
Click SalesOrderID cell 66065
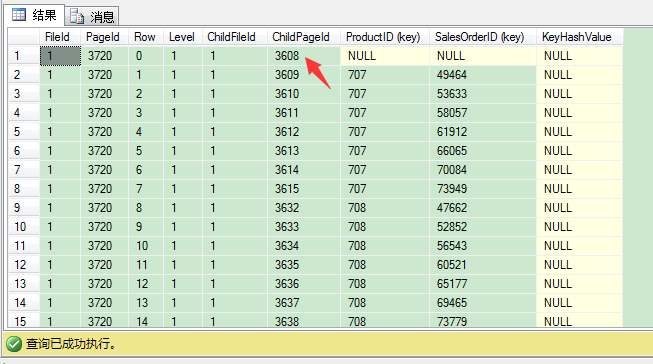483,151
